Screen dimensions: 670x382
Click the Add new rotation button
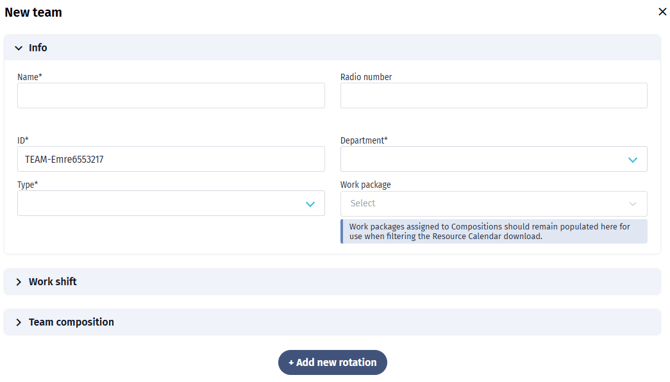point(332,362)
